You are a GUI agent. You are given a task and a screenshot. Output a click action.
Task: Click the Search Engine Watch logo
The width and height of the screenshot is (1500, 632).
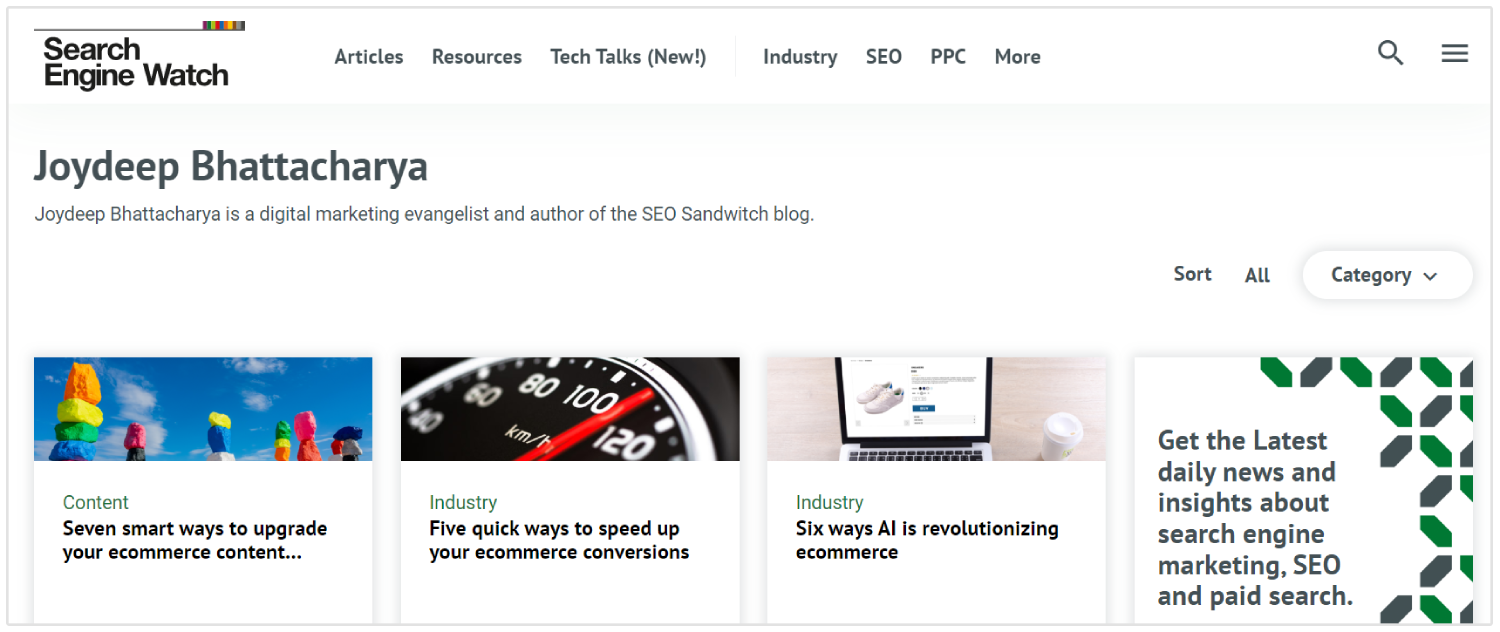point(137,61)
